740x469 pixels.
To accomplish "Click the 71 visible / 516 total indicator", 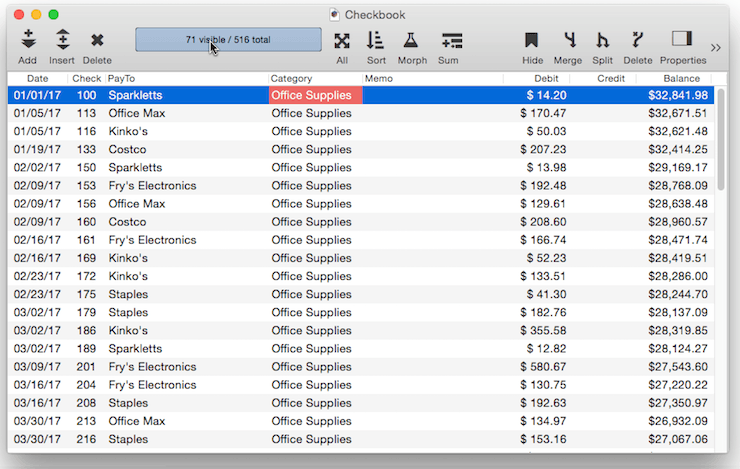I will click(228, 40).
